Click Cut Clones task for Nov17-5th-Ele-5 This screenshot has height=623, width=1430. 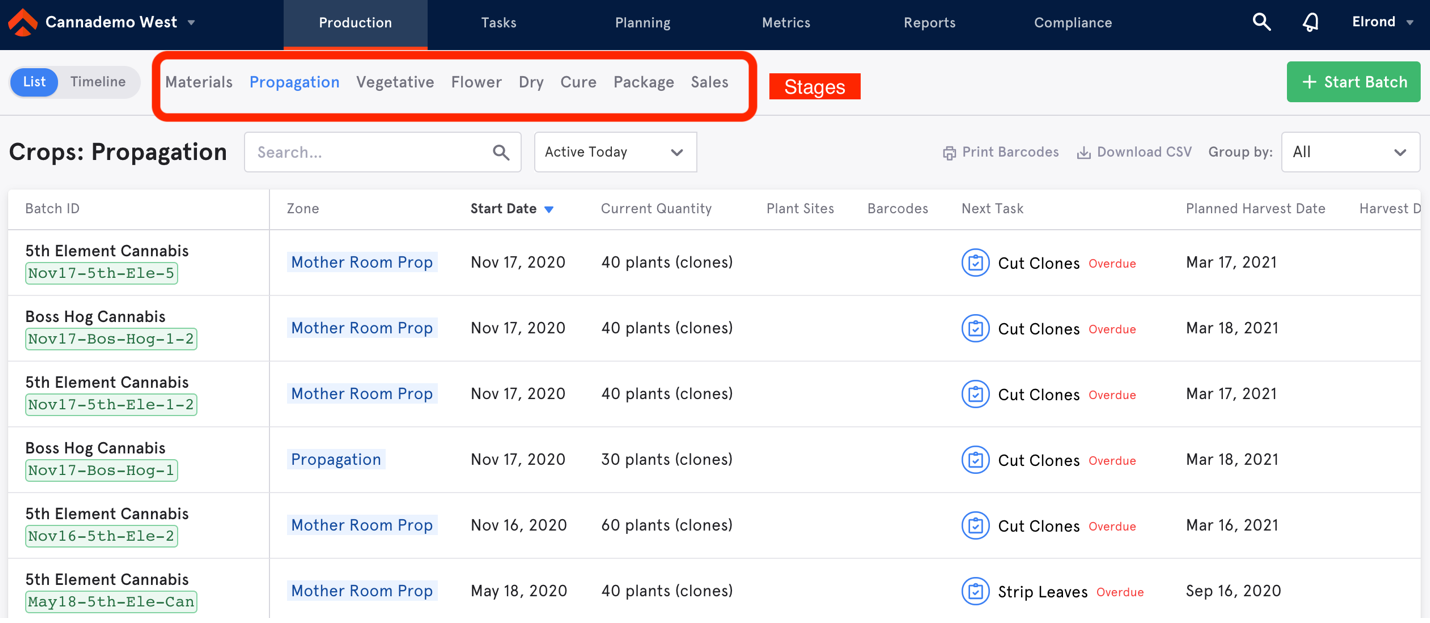[x=1039, y=263]
